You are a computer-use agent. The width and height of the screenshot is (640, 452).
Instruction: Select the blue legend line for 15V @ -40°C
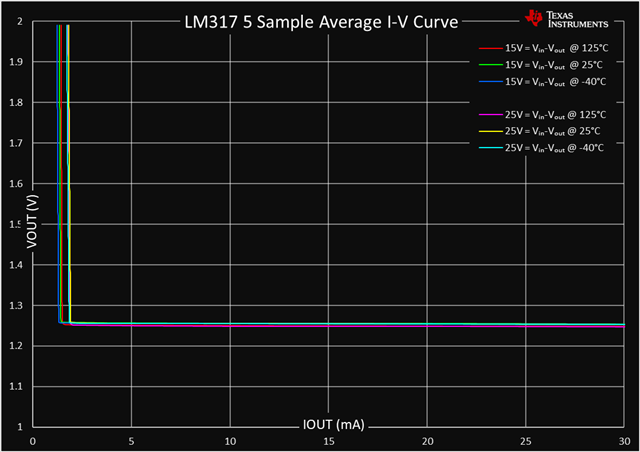(x=491, y=82)
